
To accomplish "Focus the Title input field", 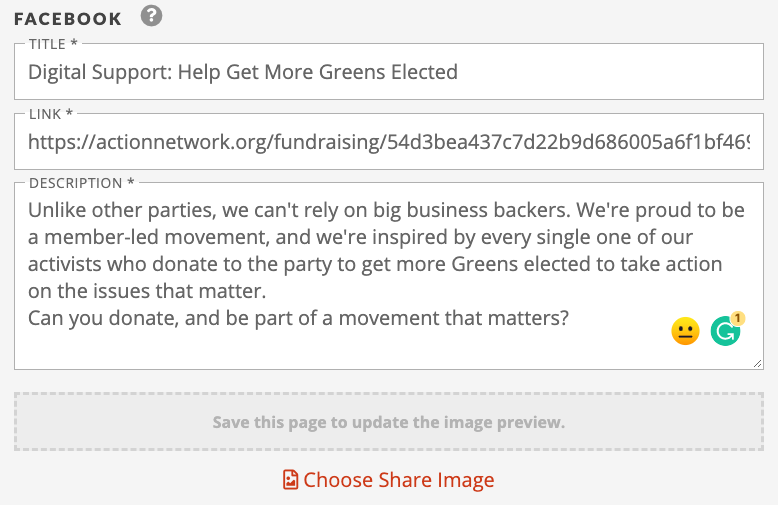I will click(389, 72).
